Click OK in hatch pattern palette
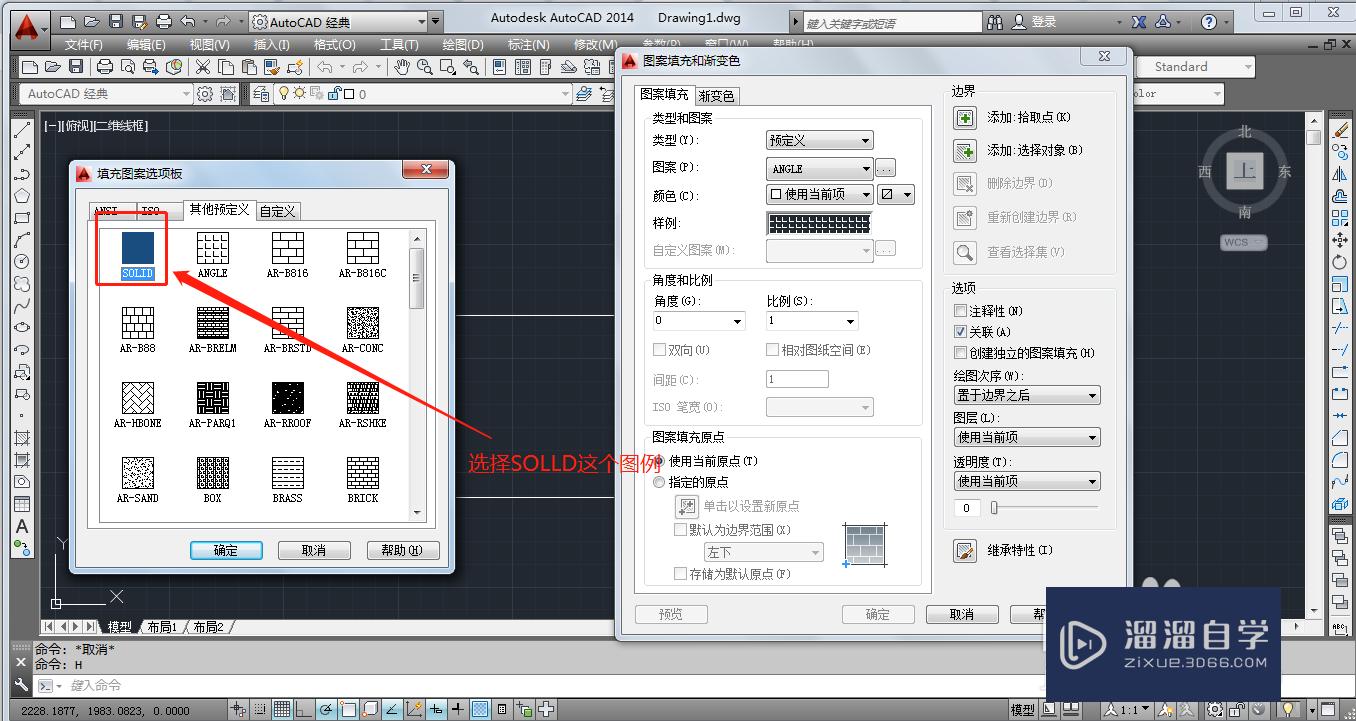 click(x=226, y=550)
